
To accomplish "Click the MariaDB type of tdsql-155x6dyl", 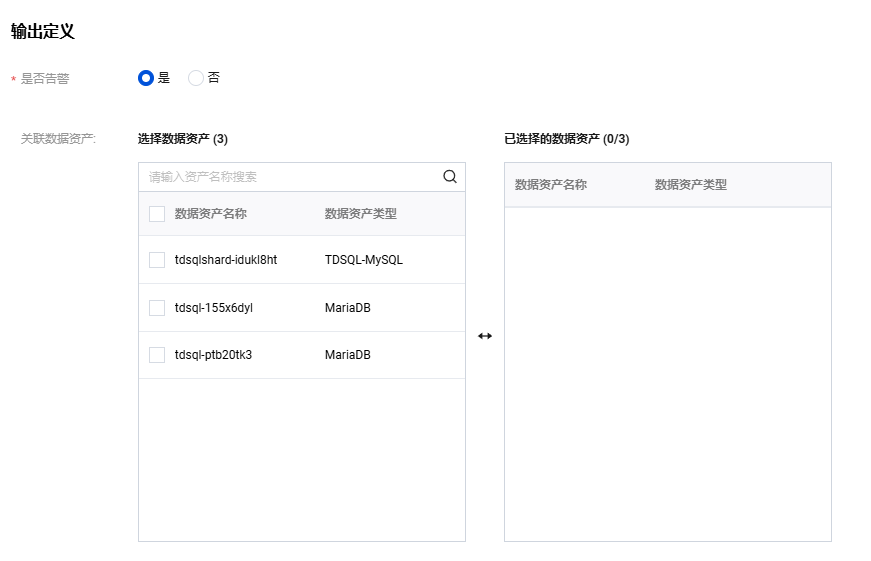I will click(x=347, y=308).
